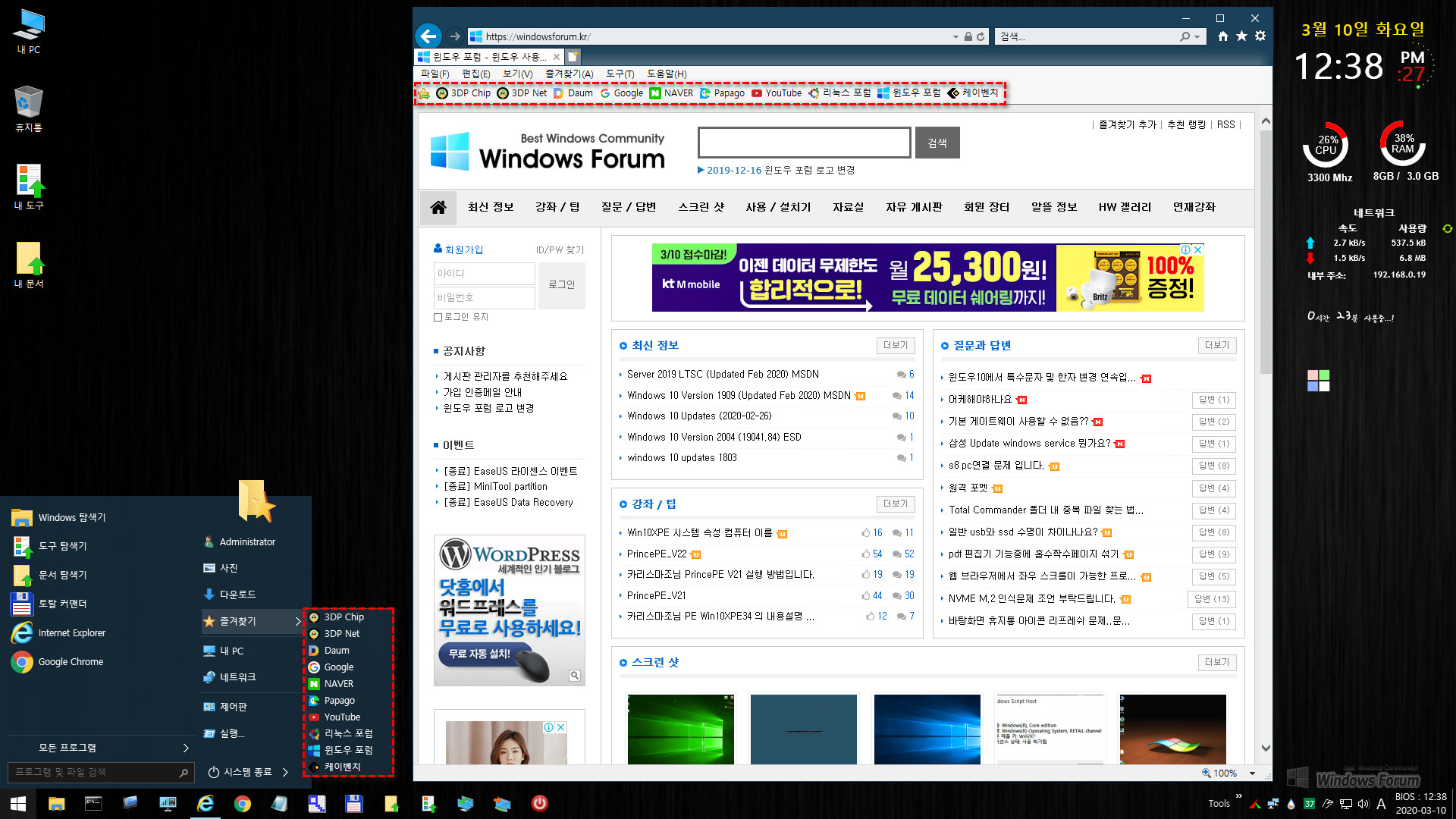Viewport: 1456px width, 819px height.
Task: Expand hidden tray icons chevron near Tools
Action: click(x=1239, y=796)
